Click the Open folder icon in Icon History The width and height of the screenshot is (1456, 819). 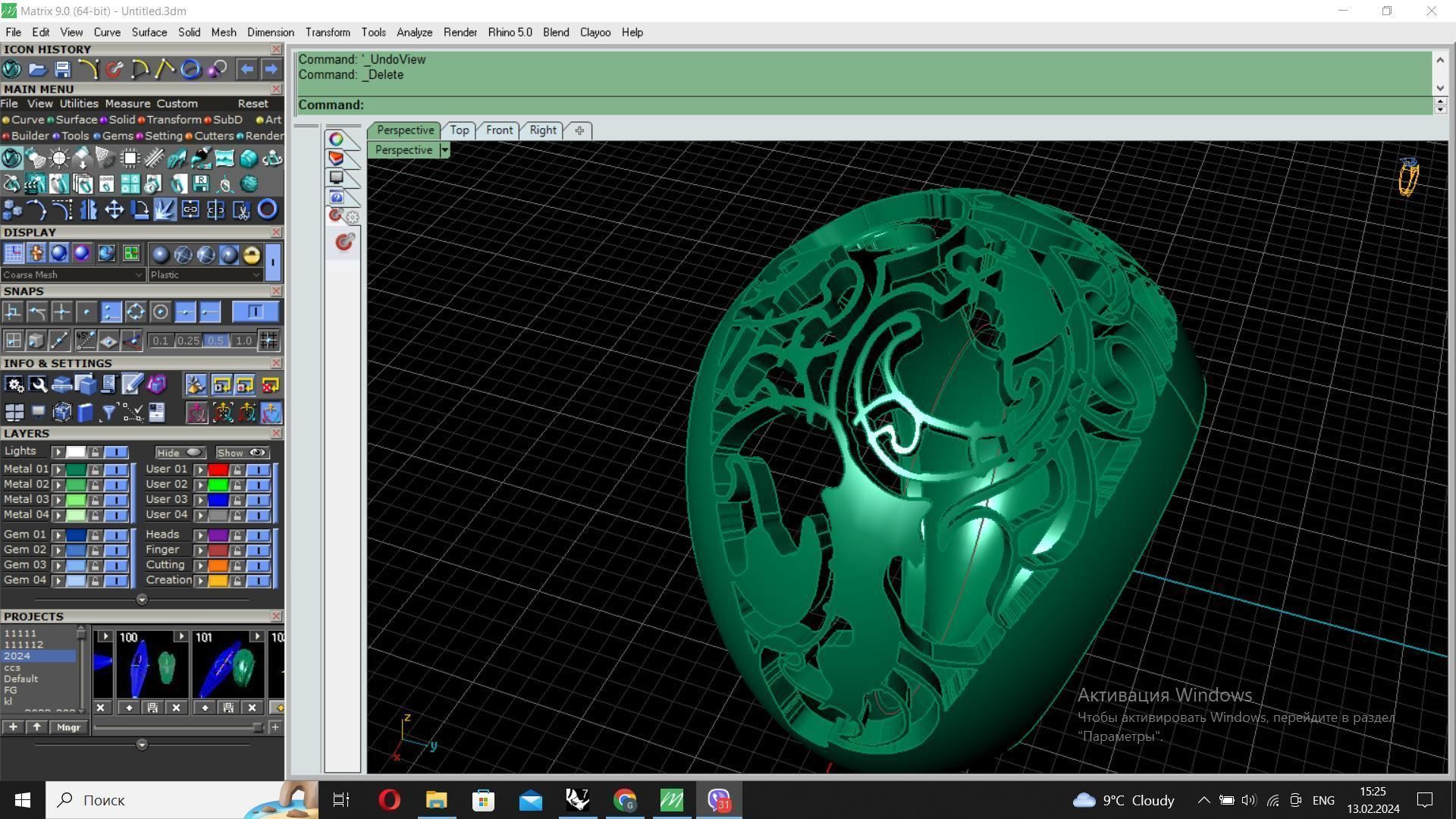(37, 70)
